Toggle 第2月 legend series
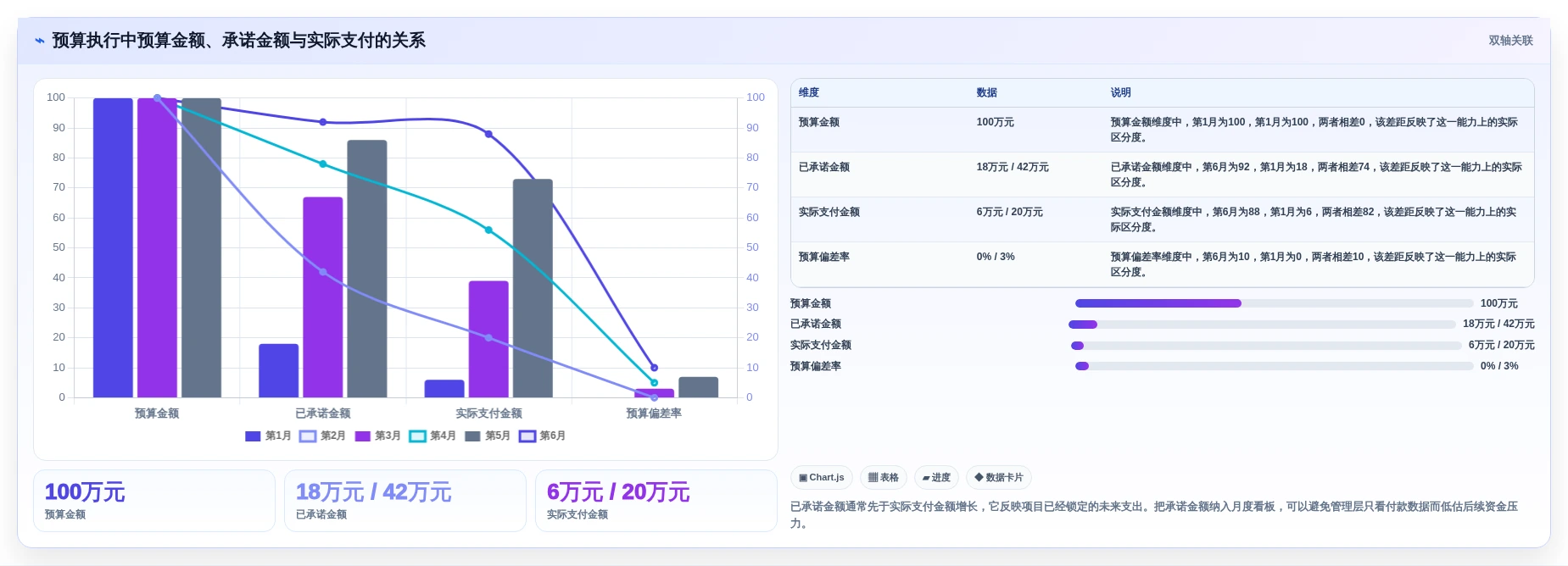1568x566 pixels. click(323, 436)
